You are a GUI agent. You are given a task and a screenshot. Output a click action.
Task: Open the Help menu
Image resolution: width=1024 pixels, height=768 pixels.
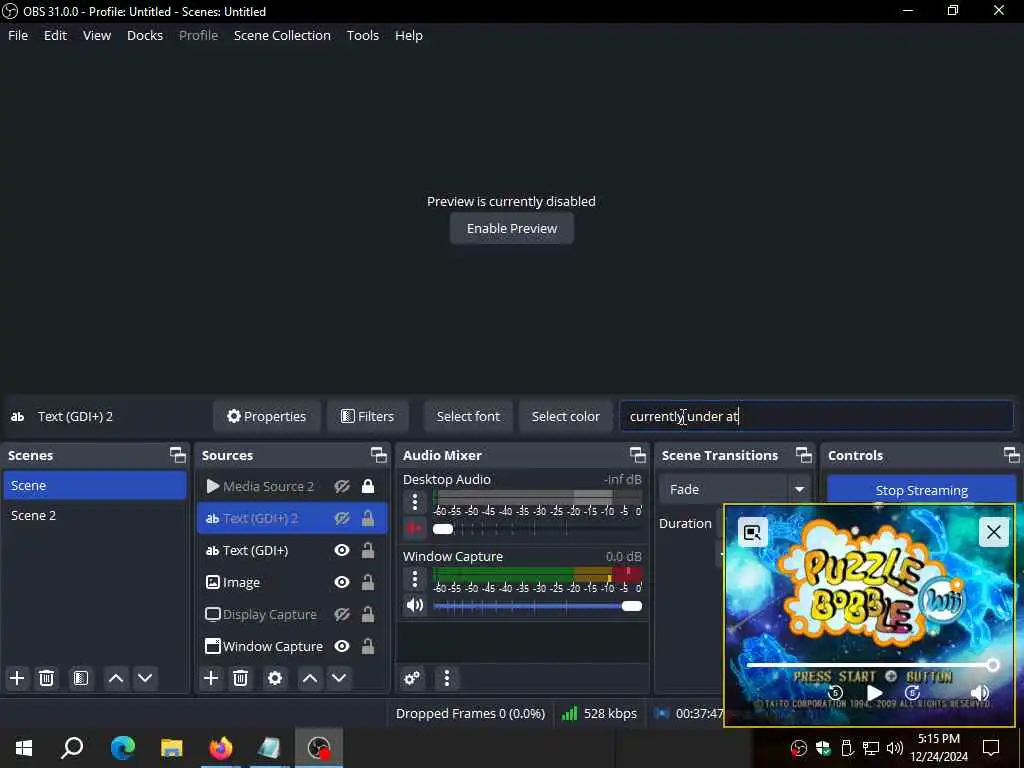(x=409, y=35)
